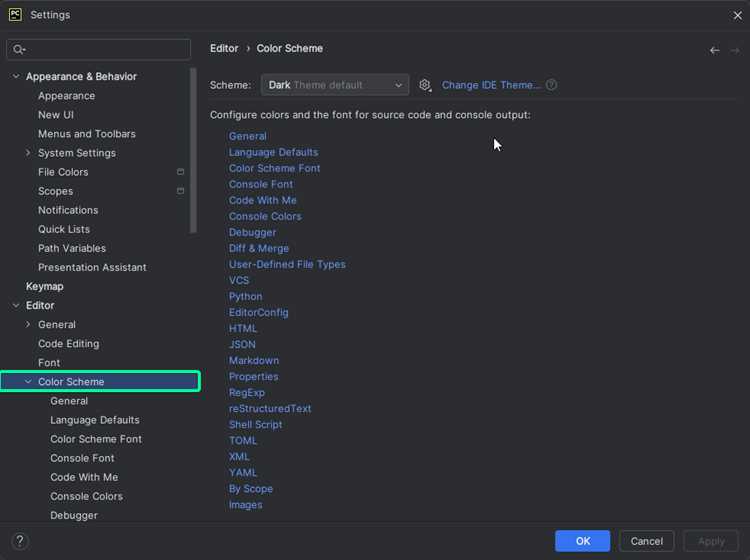
Task: Collapse the Appearance & Behavior section
Action: 16,76
